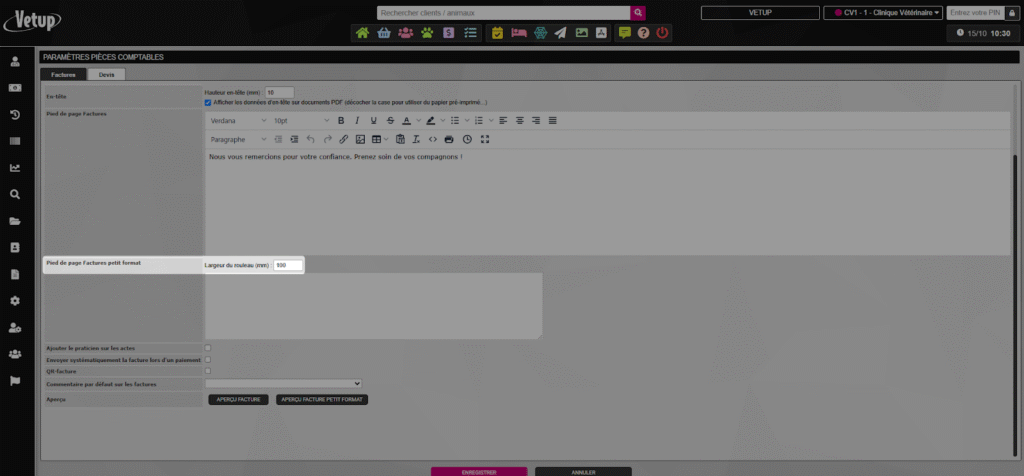Open the paw print animals icon
Image resolution: width=1024 pixels, height=476 pixels.
427,33
